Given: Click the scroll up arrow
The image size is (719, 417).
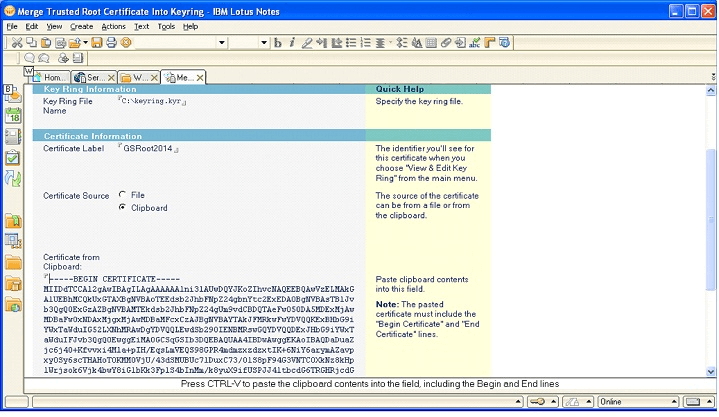Looking at the screenshot, I should click(711, 90).
